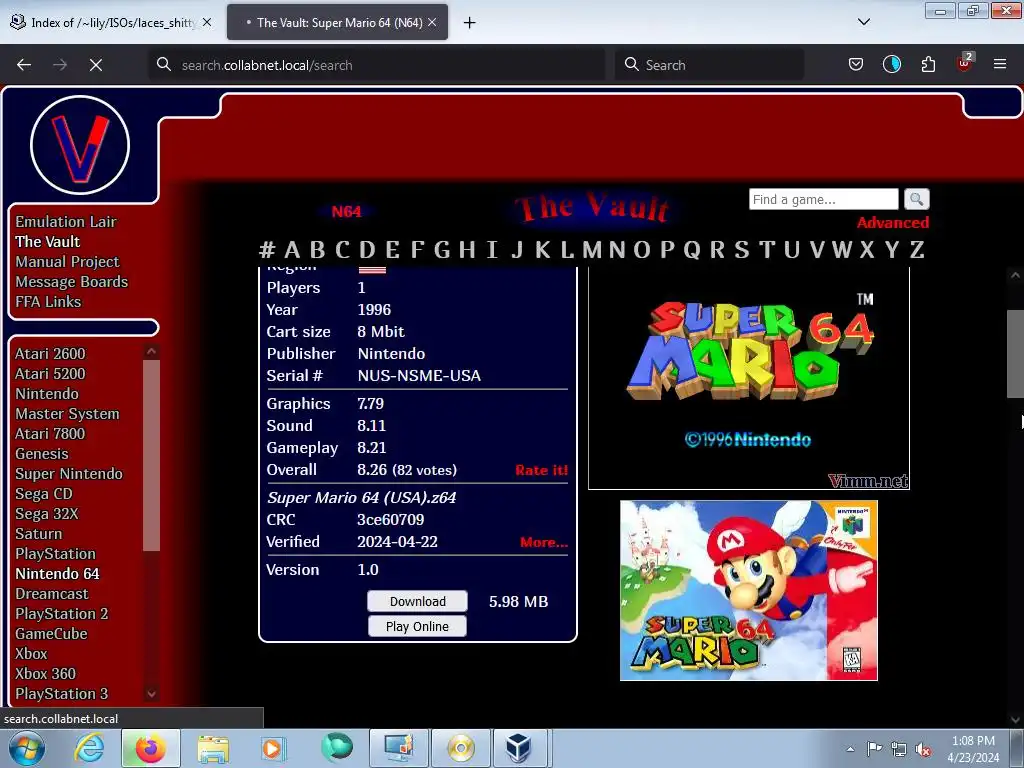
Task: Click the Super Mario 64 title screen image
Action: pyautogui.click(x=749, y=379)
